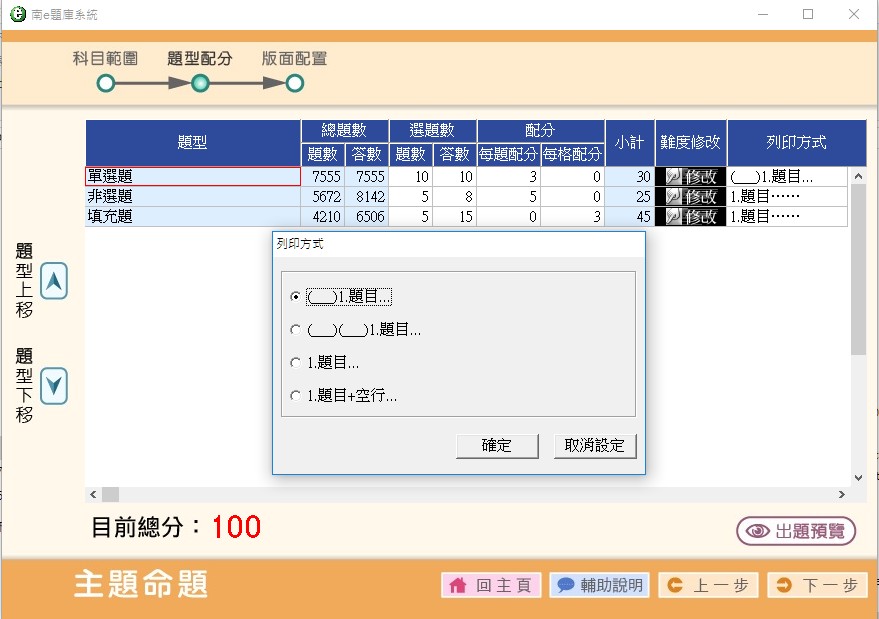Click the 題型下移 down arrow icon
Viewport: 879px width, 619px height.
54,385
